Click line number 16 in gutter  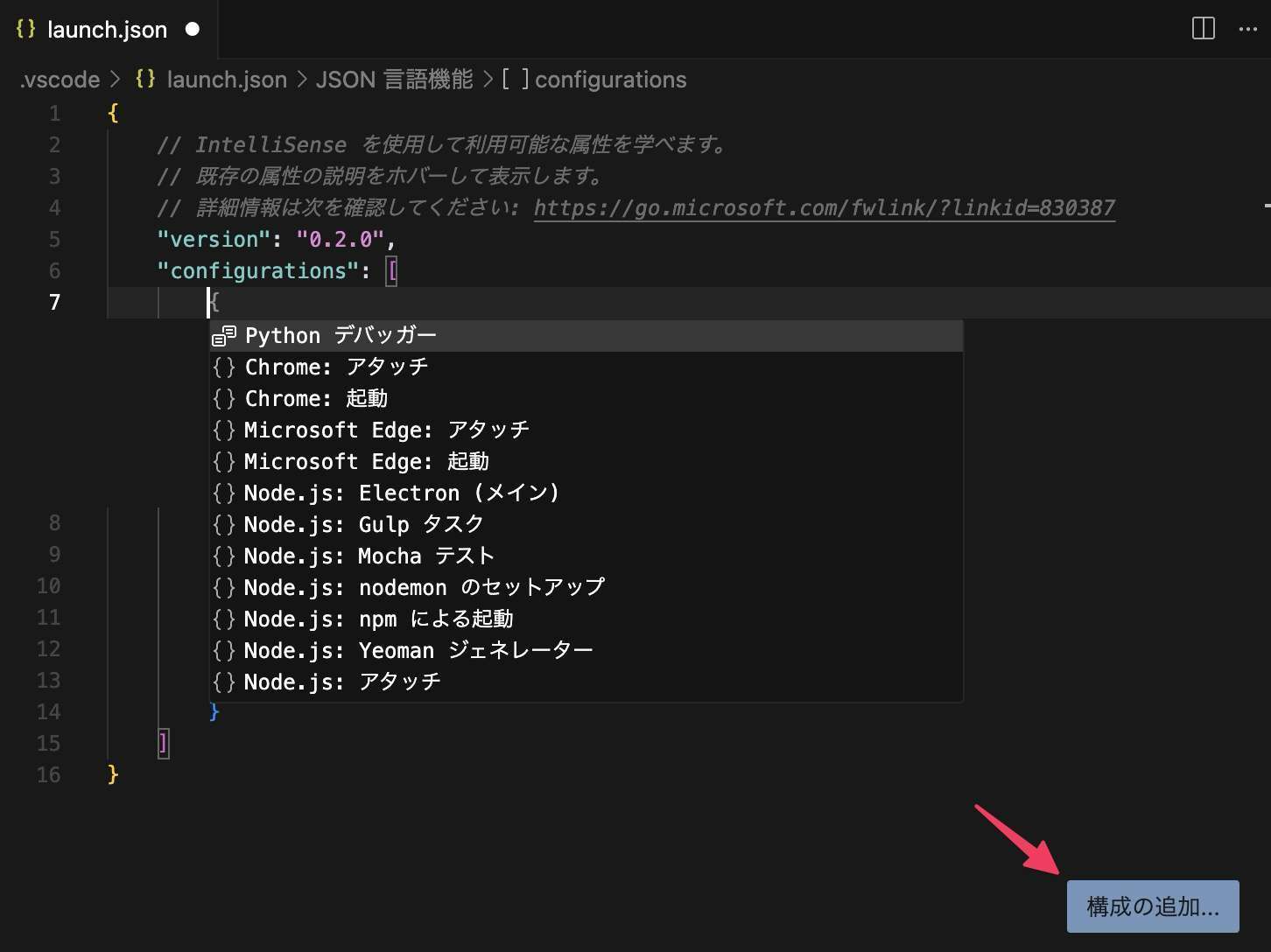coord(49,775)
